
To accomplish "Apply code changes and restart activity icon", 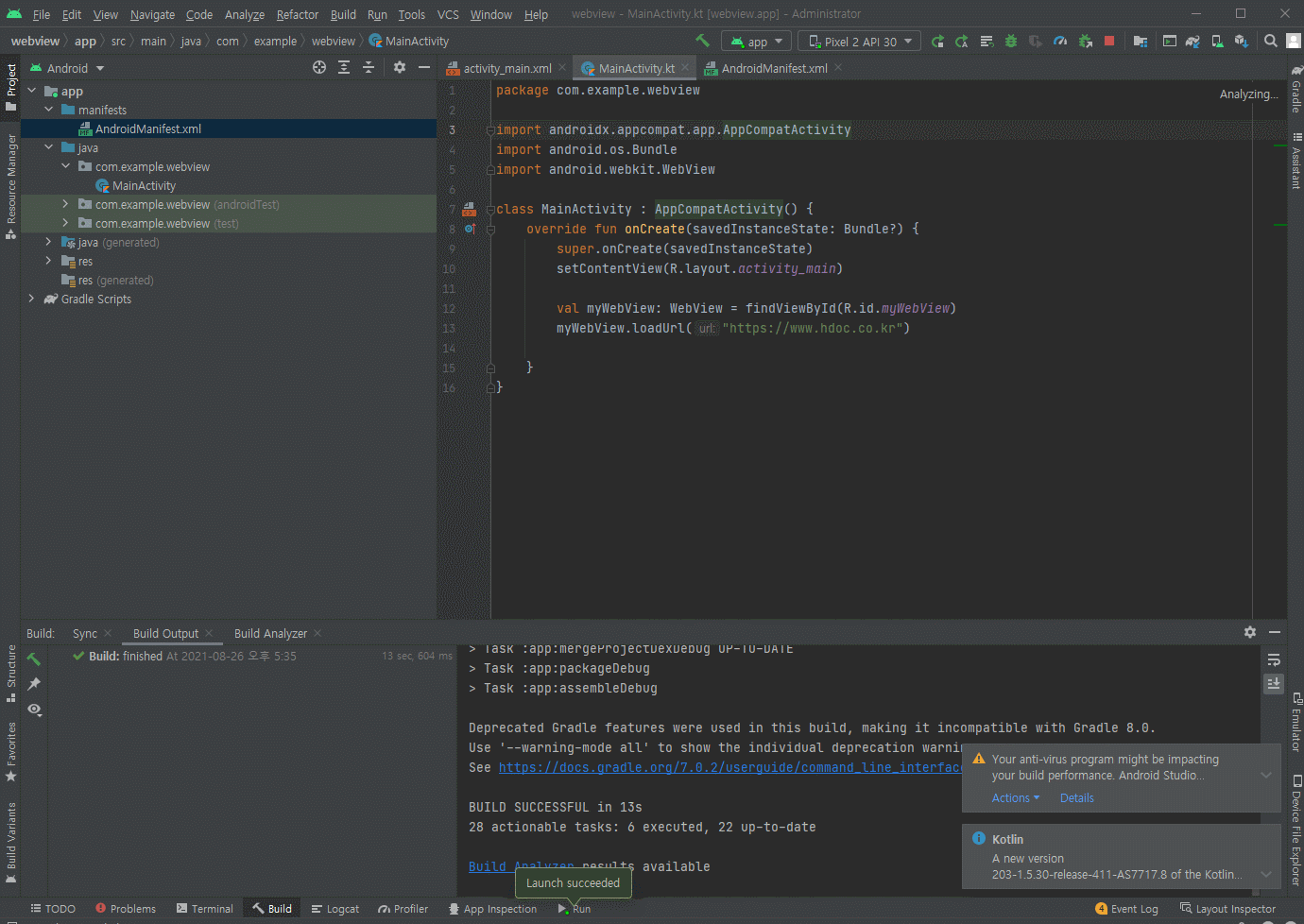I will [x=962, y=42].
